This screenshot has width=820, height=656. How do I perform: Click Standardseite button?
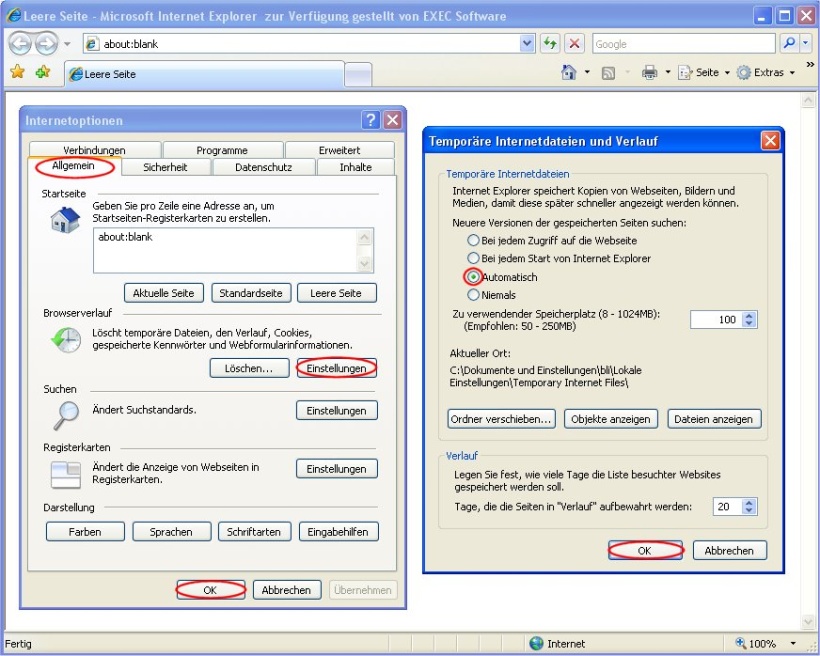[x=251, y=293]
